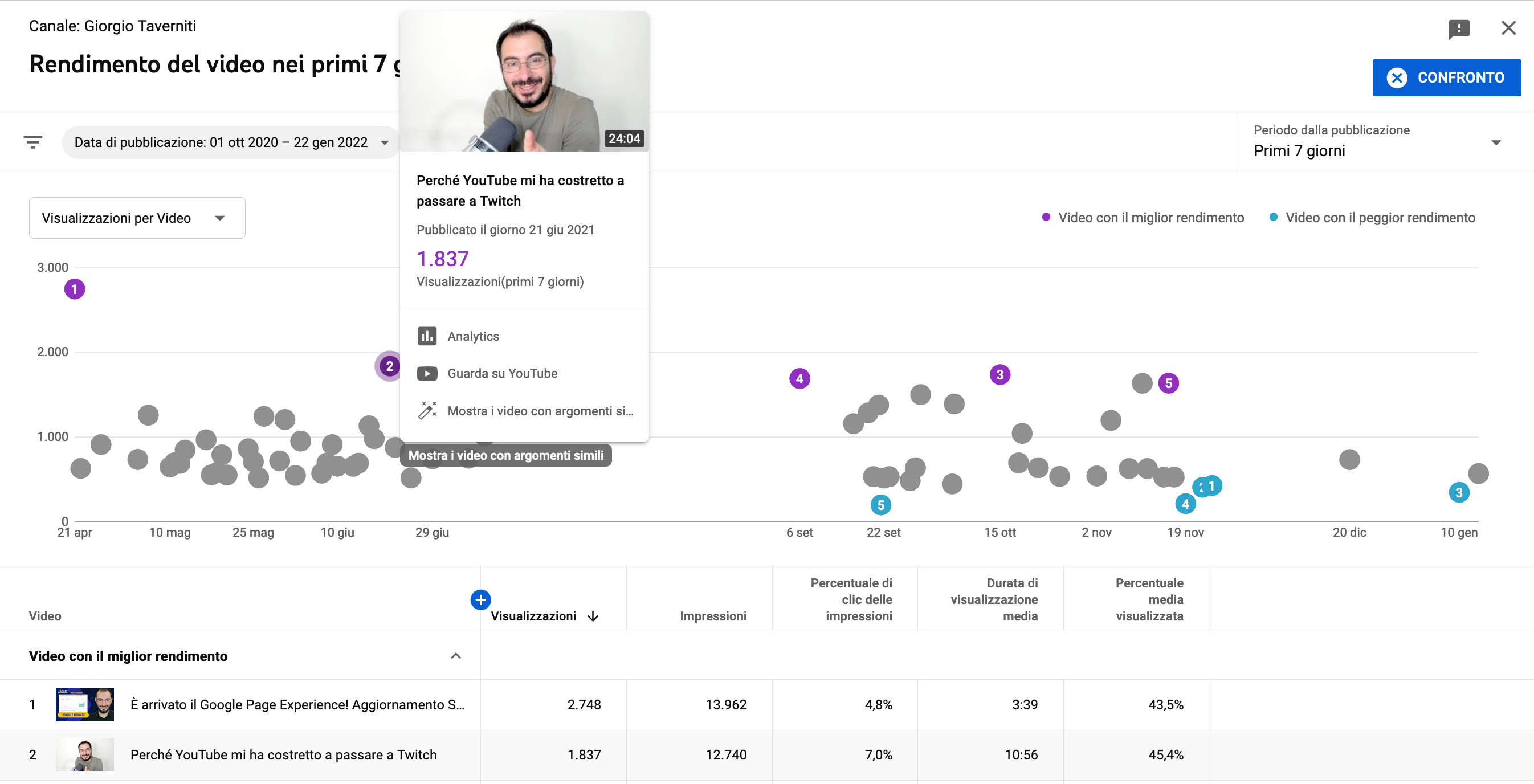The height and width of the screenshot is (784, 1534).
Task: Click the blue add column plus icon
Action: tap(480, 599)
